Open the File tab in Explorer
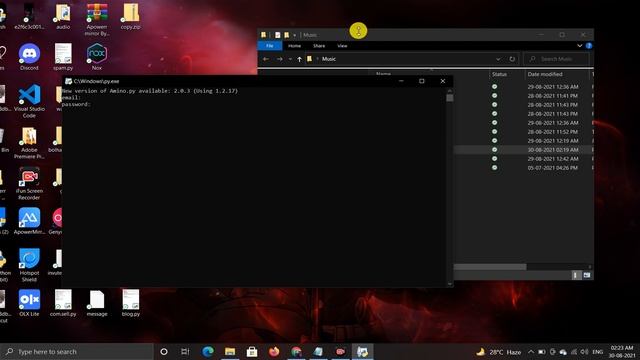This screenshot has width=640, height=360. pos(269,46)
